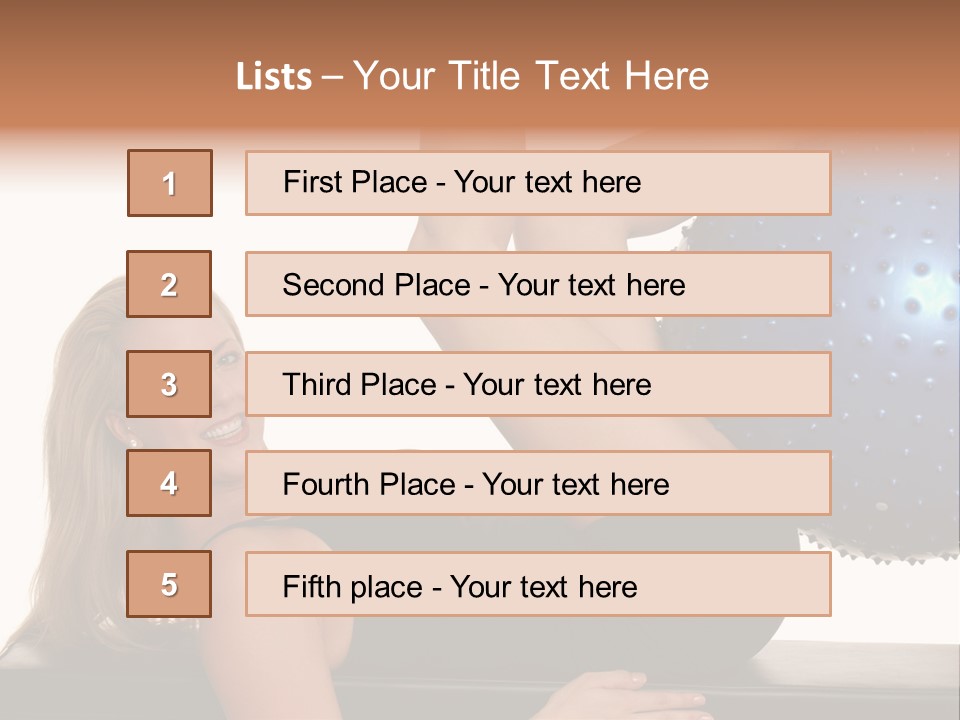Select the 'Third Place - Your text here' bar
Viewport: 960px width, 720px height.
tap(538, 384)
